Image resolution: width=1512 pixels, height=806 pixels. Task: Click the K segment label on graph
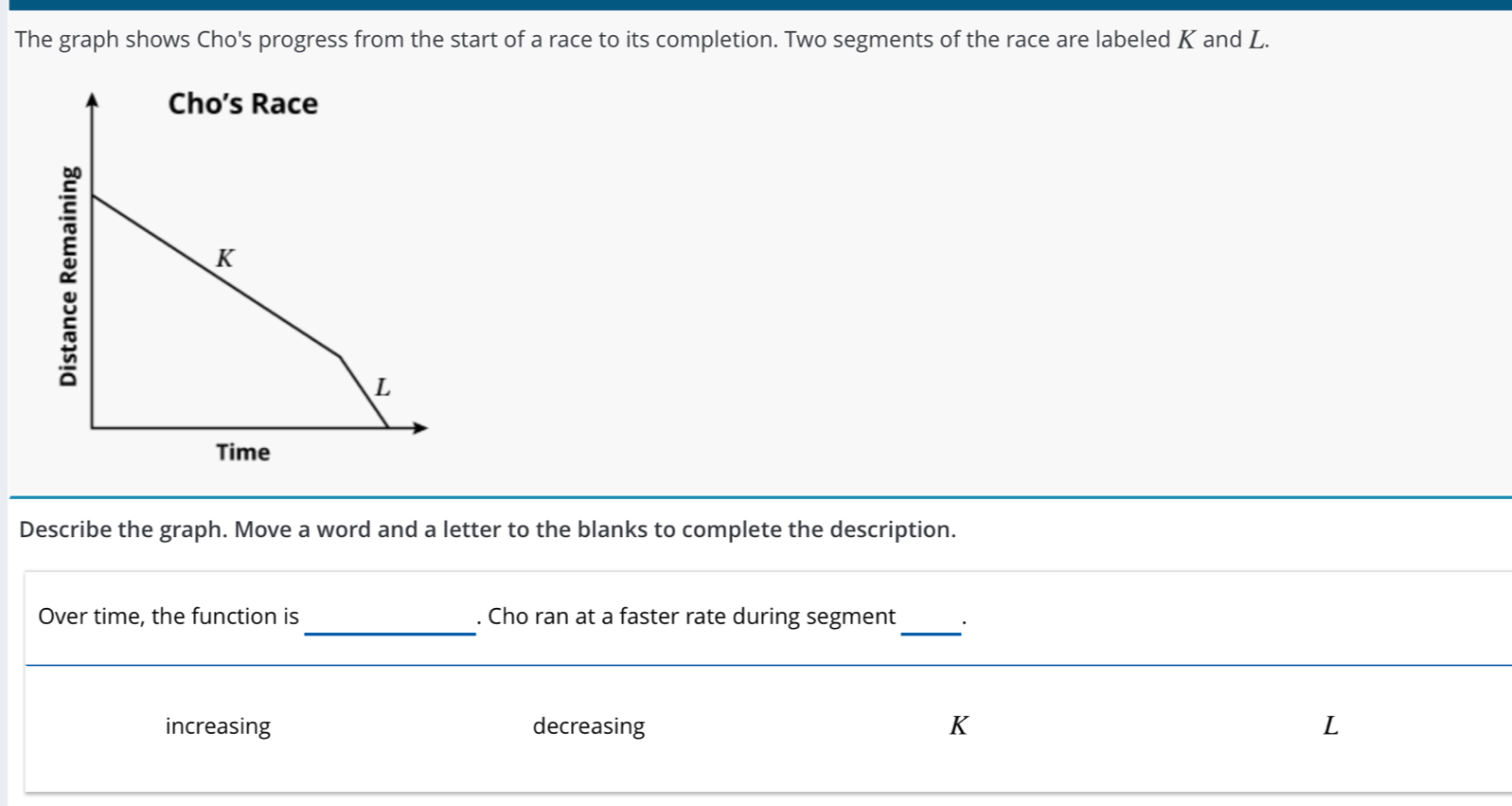point(224,259)
